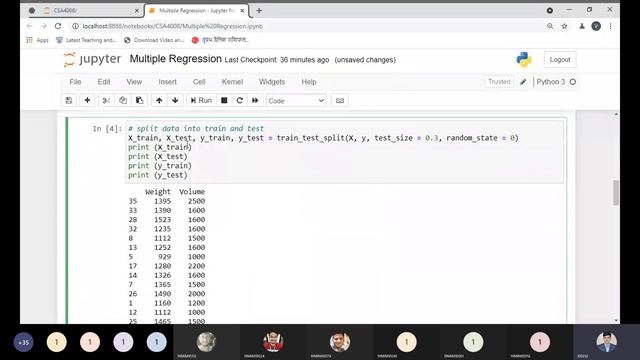Insert a cell below with the plus icon
This screenshot has height=360, width=640.
87,100
